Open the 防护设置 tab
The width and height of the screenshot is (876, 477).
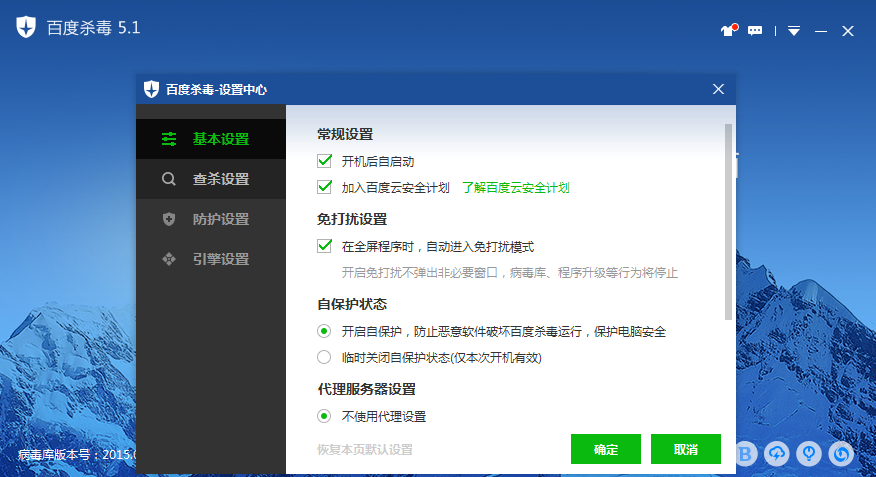(211, 219)
